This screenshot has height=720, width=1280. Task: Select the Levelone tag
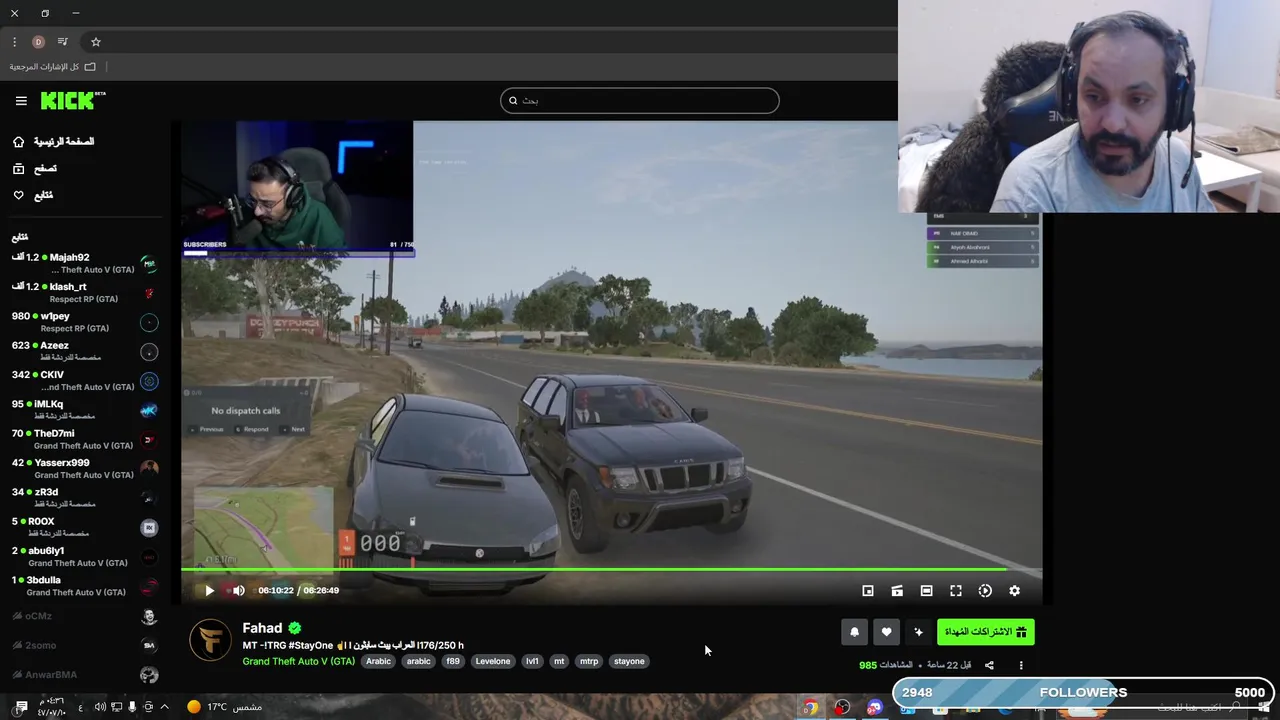coord(492,661)
